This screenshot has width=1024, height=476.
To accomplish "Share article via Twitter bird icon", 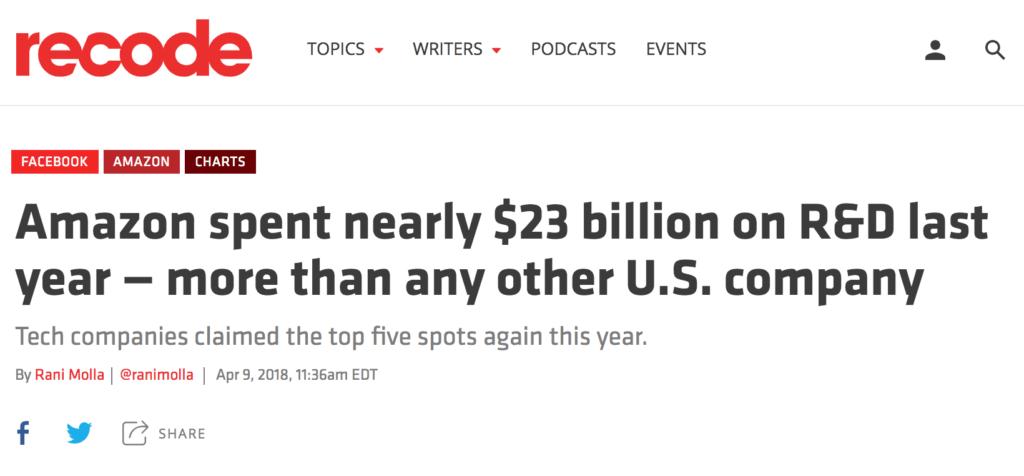I will pos(80,433).
